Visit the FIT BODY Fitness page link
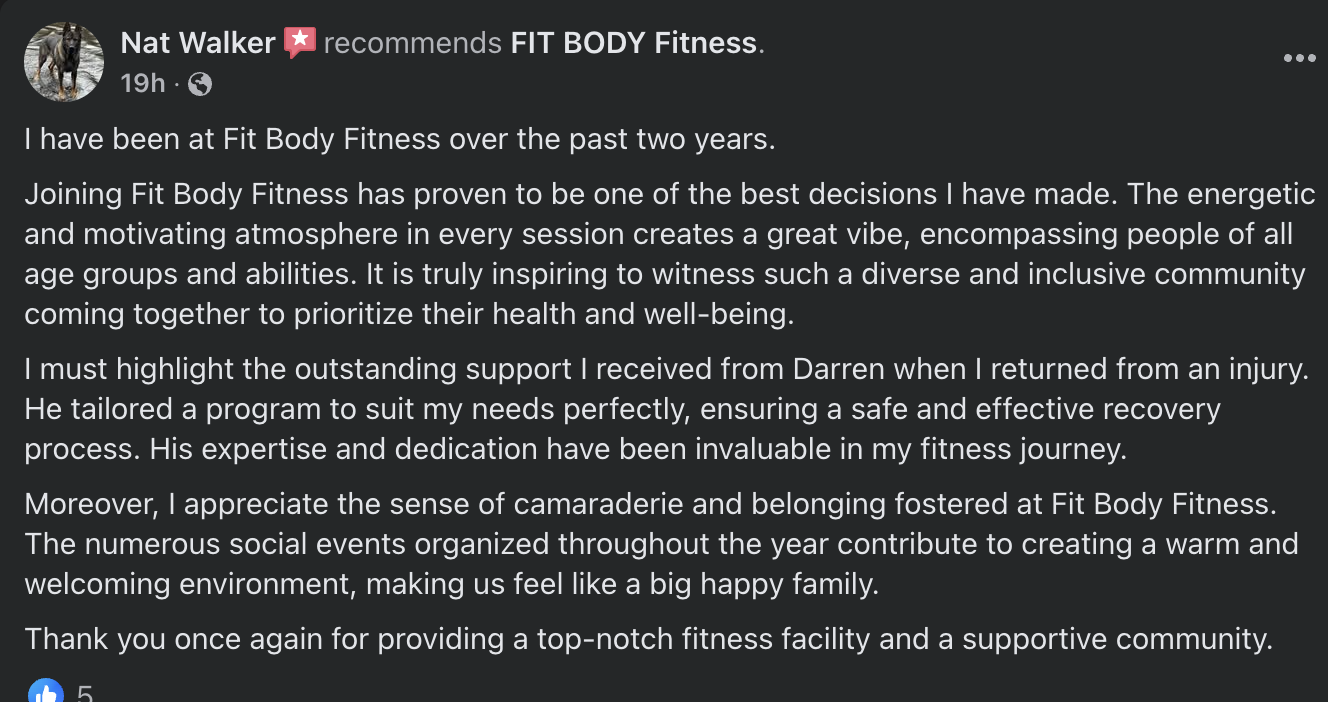Viewport: 1328px width, 702px height. click(x=634, y=43)
